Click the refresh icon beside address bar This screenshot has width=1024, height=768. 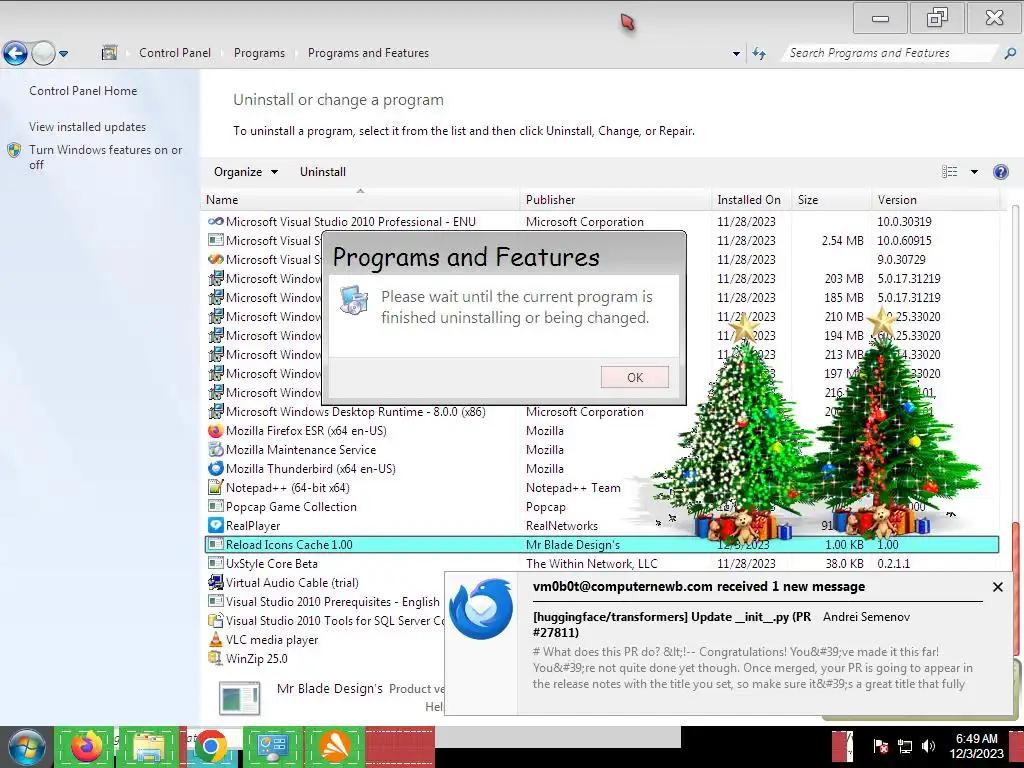click(x=759, y=54)
